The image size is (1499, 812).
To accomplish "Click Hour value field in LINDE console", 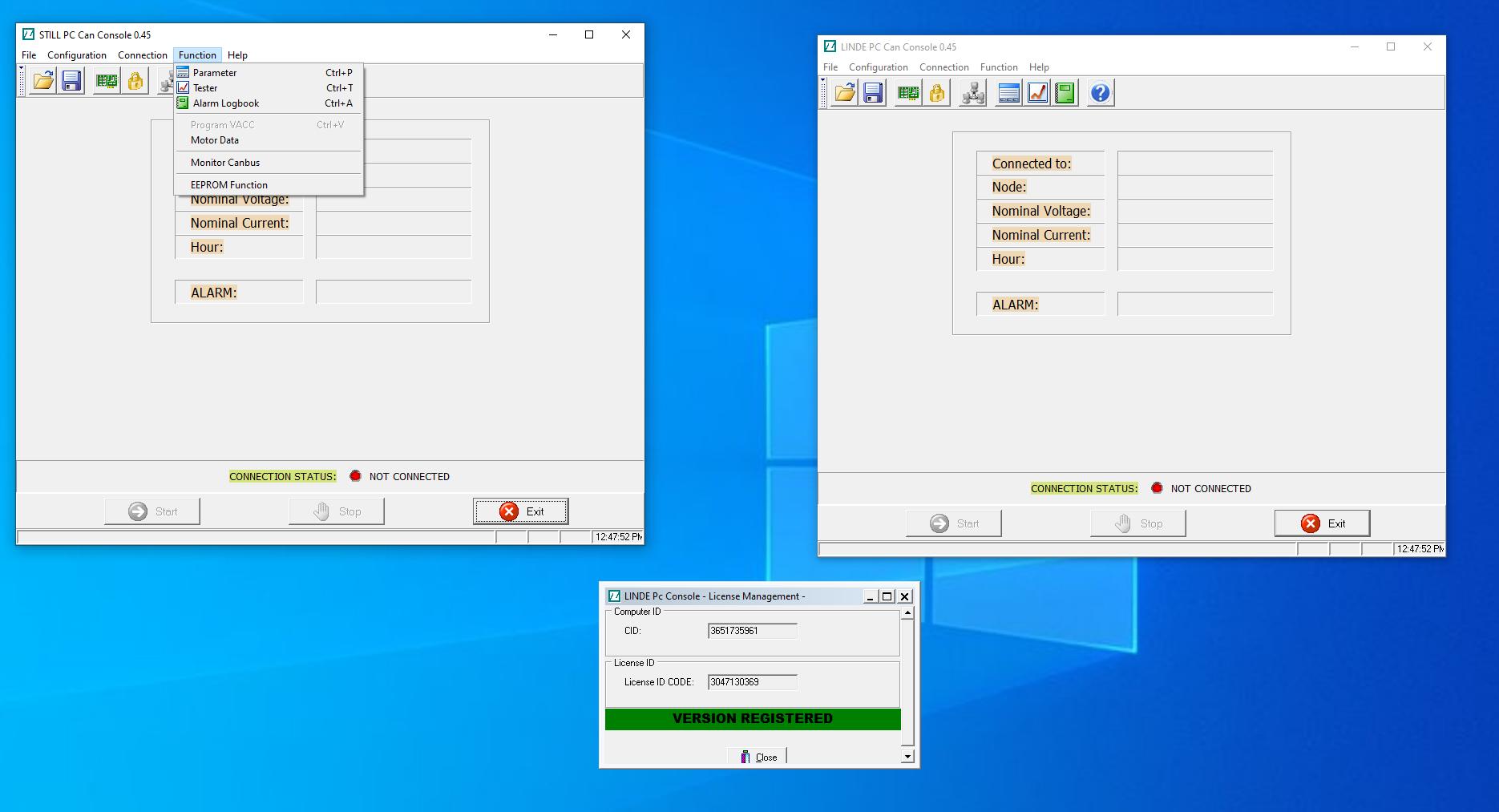I will 1195,259.
